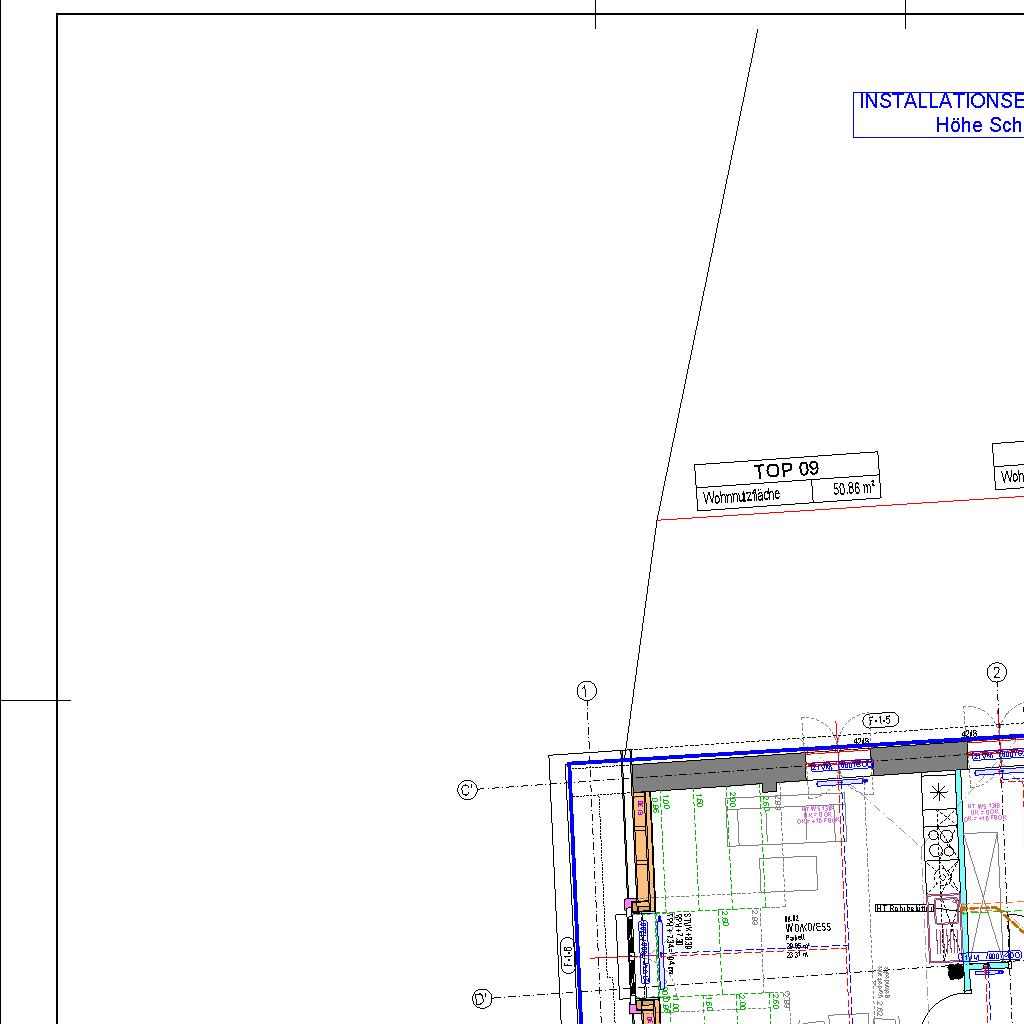This screenshot has width=1024, height=1024.
Task: Select the asterisk kitchen appliance symbol
Action: [939, 792]
